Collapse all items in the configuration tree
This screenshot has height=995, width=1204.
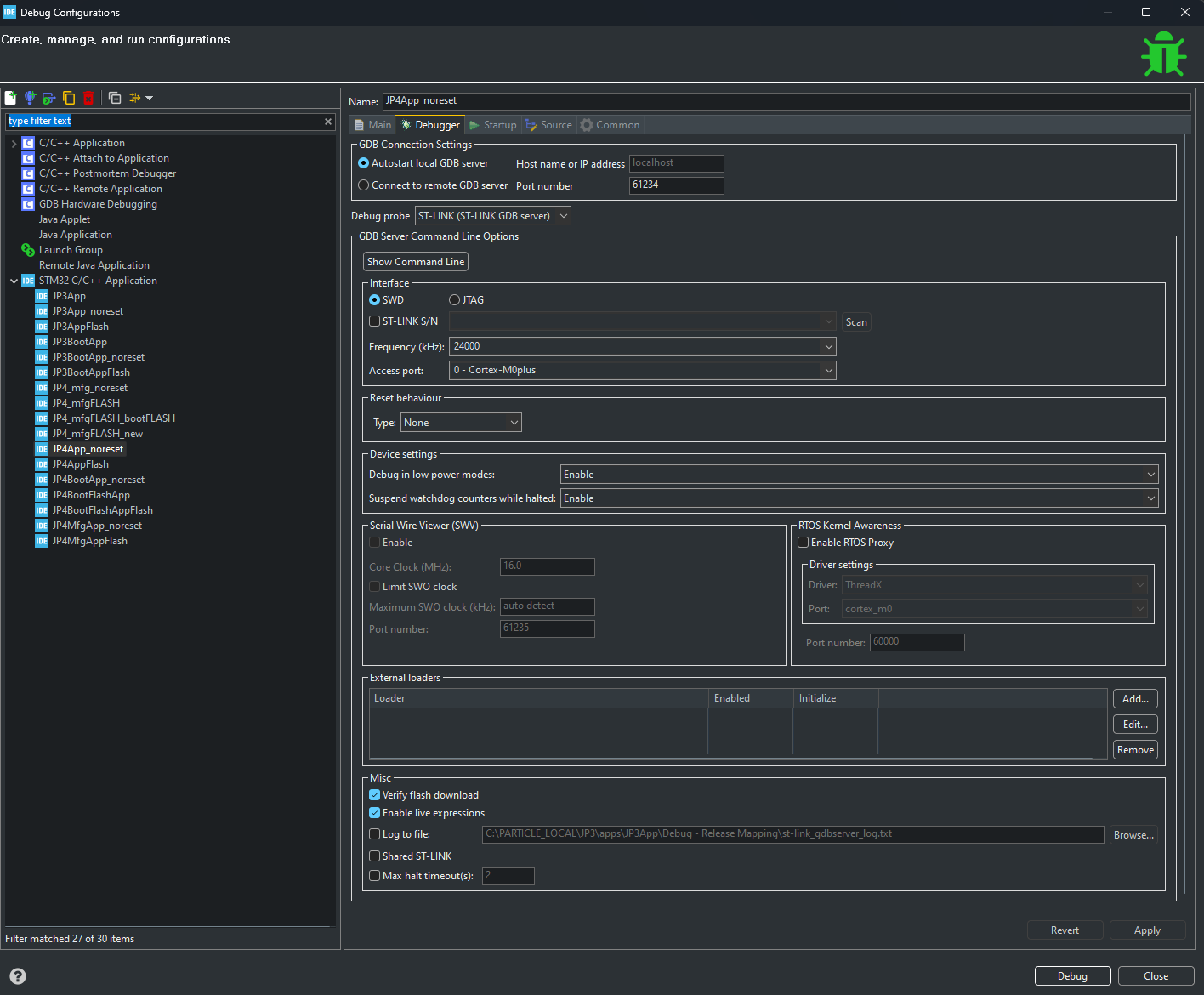(115, 98)
